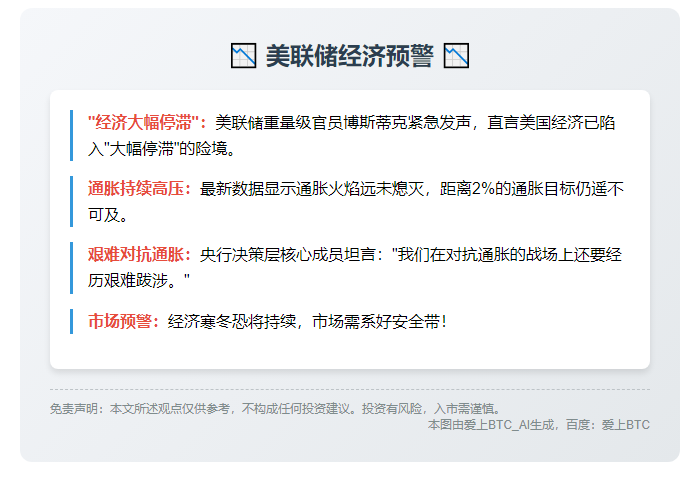Click text 美联储重量级官员博斯蒂克紧急发声
The width and height of the screenshot is (700, 494).
343,122
